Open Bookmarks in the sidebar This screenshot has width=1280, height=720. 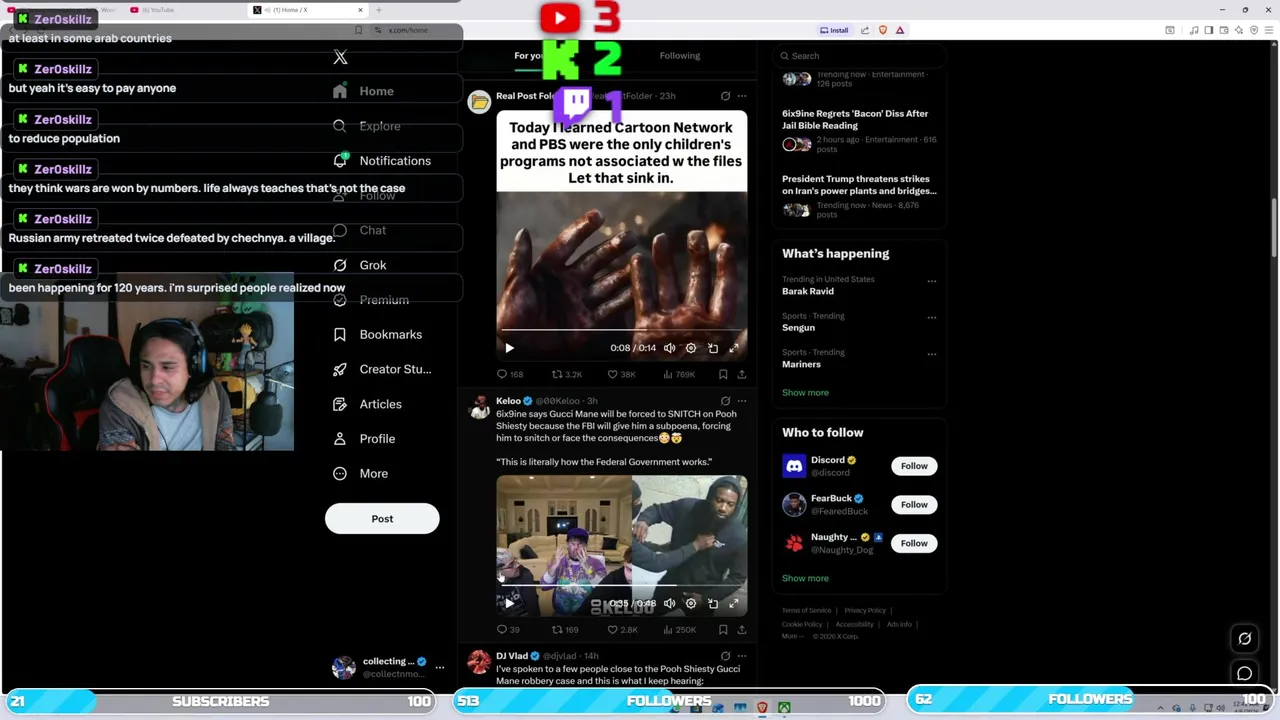tap(377, 334)
